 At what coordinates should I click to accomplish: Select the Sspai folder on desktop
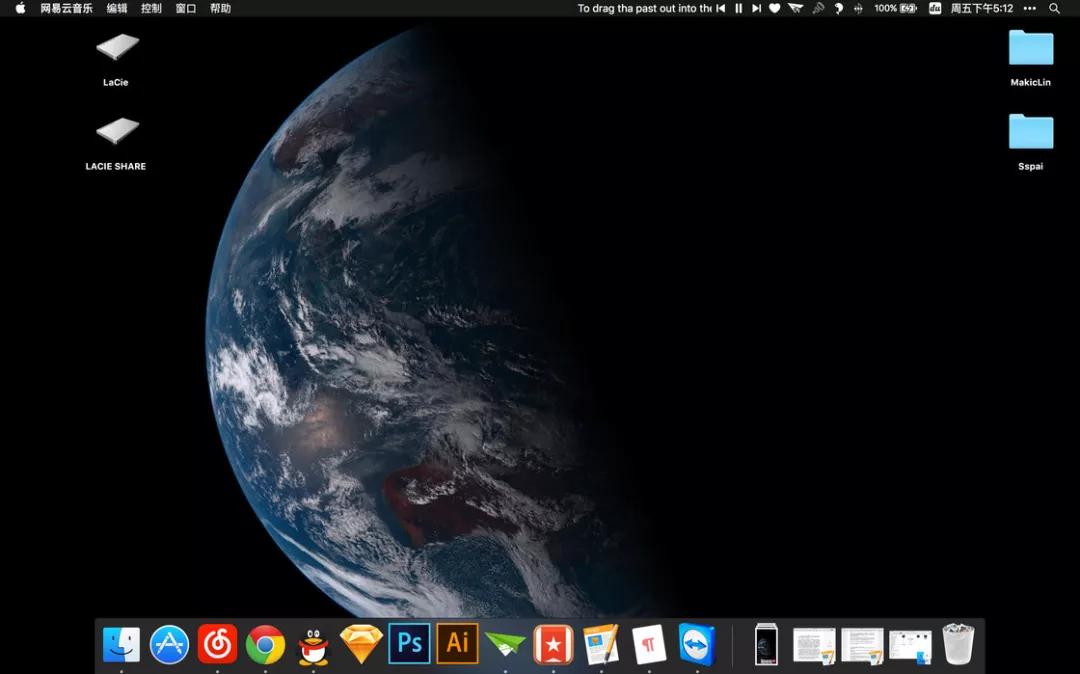coord(1030,132)
